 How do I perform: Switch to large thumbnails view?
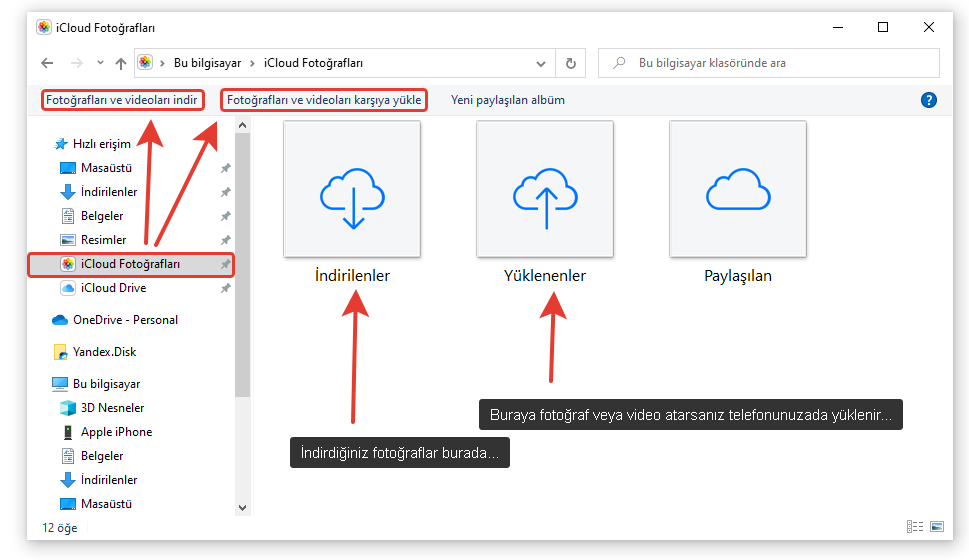(937, 526)
